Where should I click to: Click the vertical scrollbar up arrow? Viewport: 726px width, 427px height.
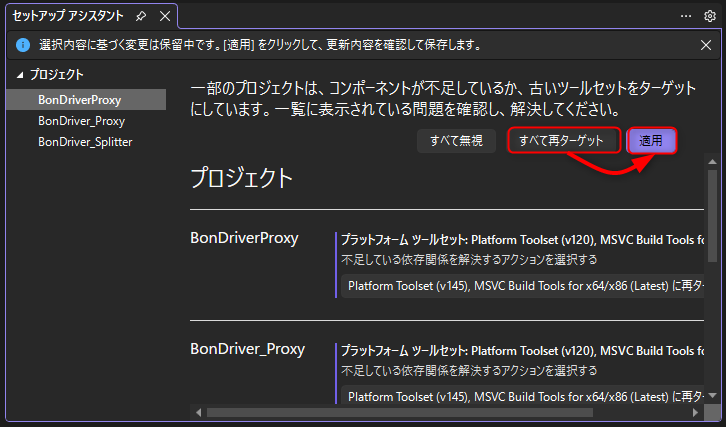(x=711, y=162)
